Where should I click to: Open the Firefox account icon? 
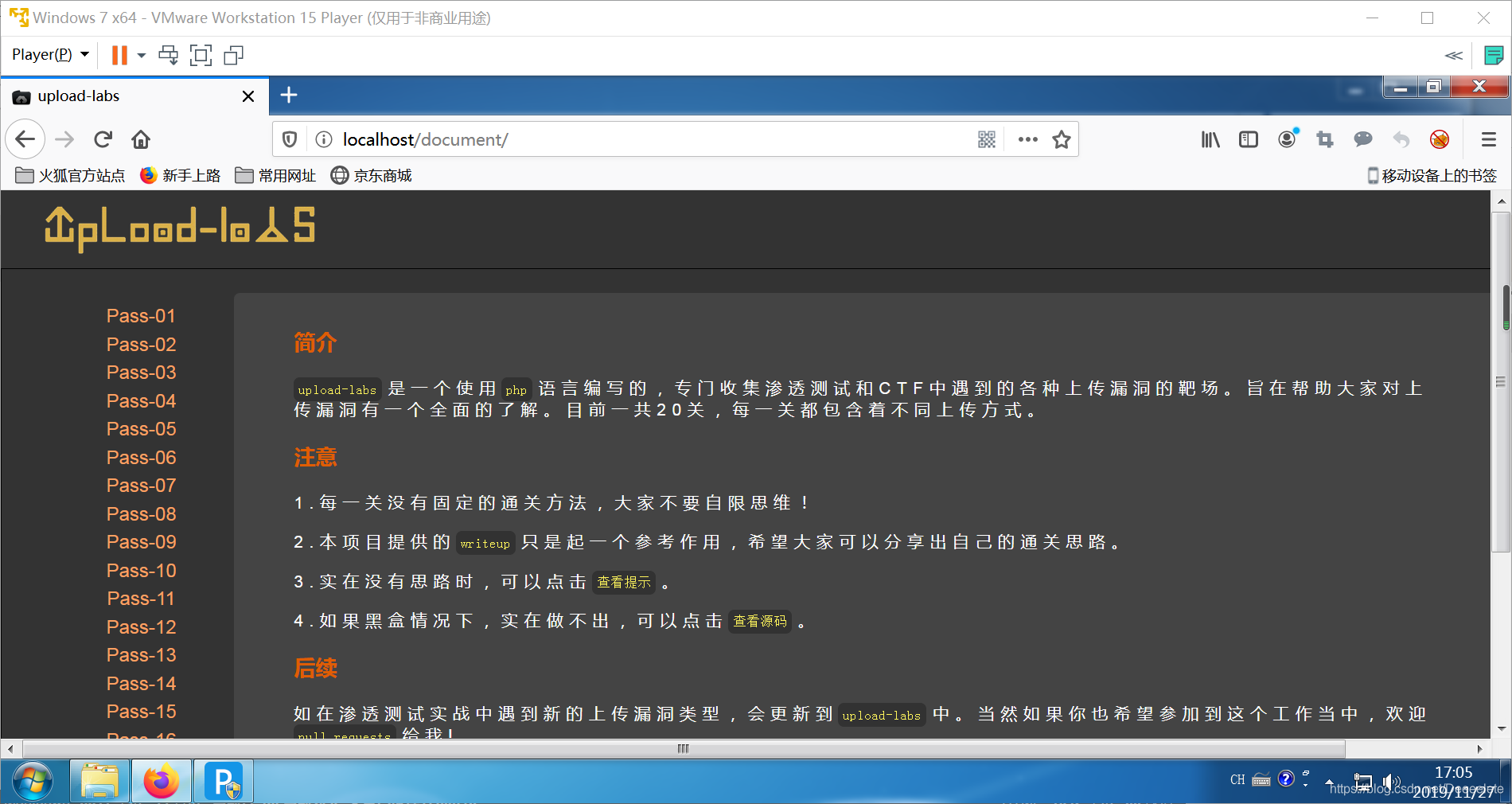click(x=1287, y=139)
